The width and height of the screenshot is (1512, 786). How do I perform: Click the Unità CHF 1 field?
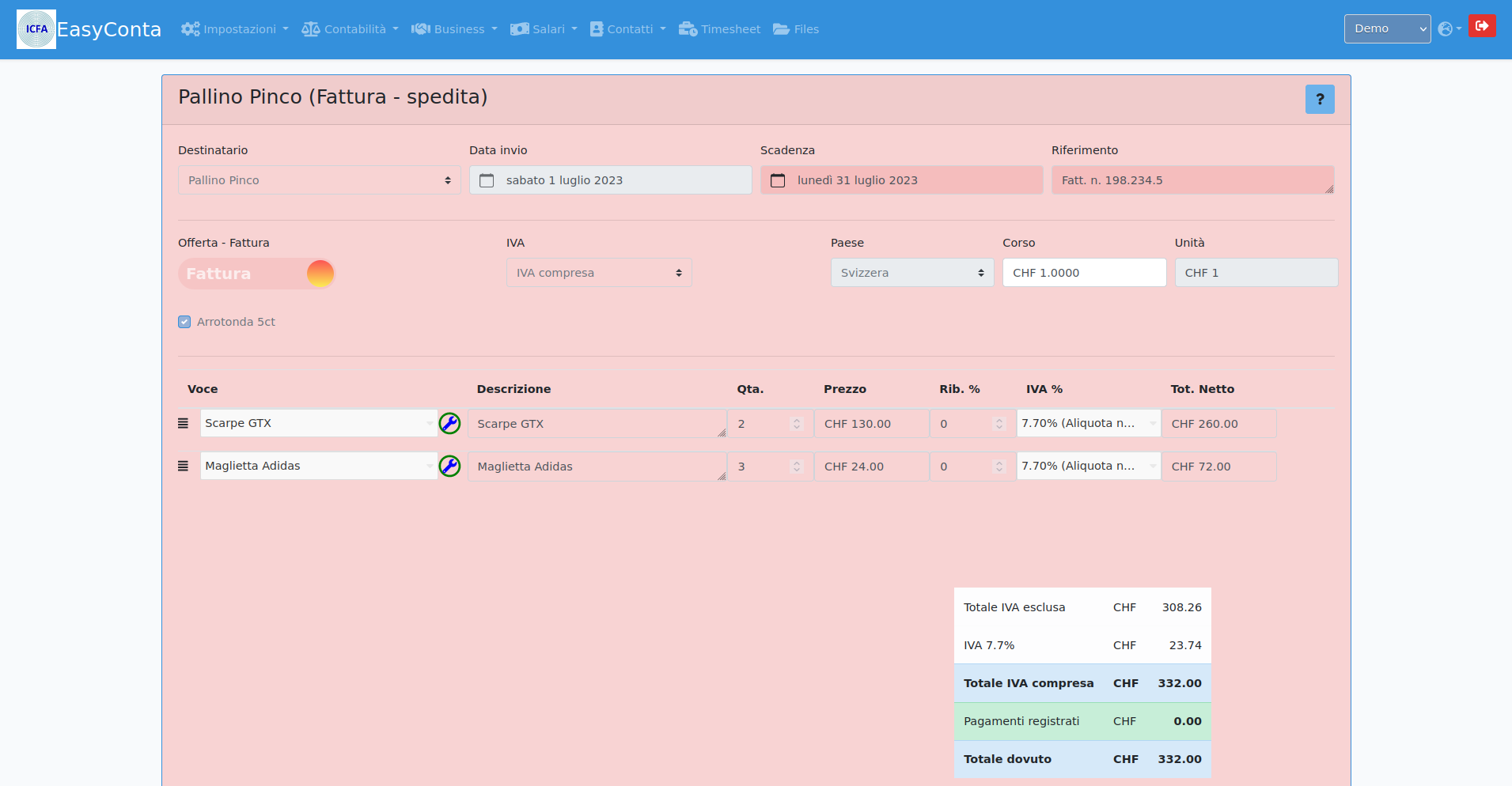[x=1256, y=273]
